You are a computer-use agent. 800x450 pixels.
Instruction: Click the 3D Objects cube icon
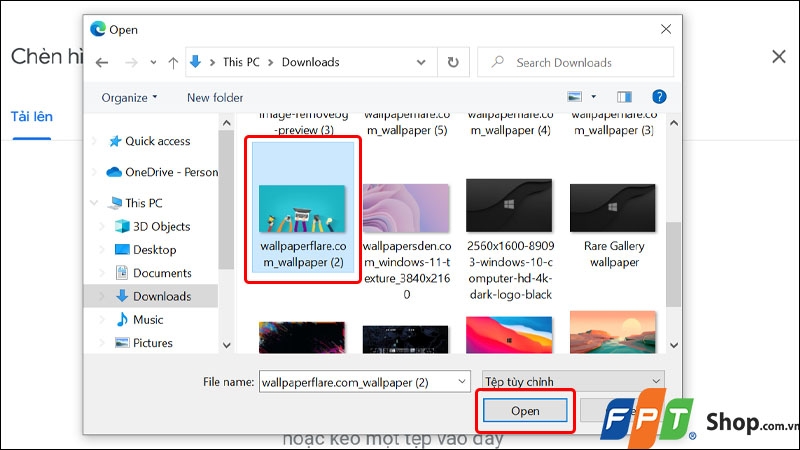coord(122,226)
